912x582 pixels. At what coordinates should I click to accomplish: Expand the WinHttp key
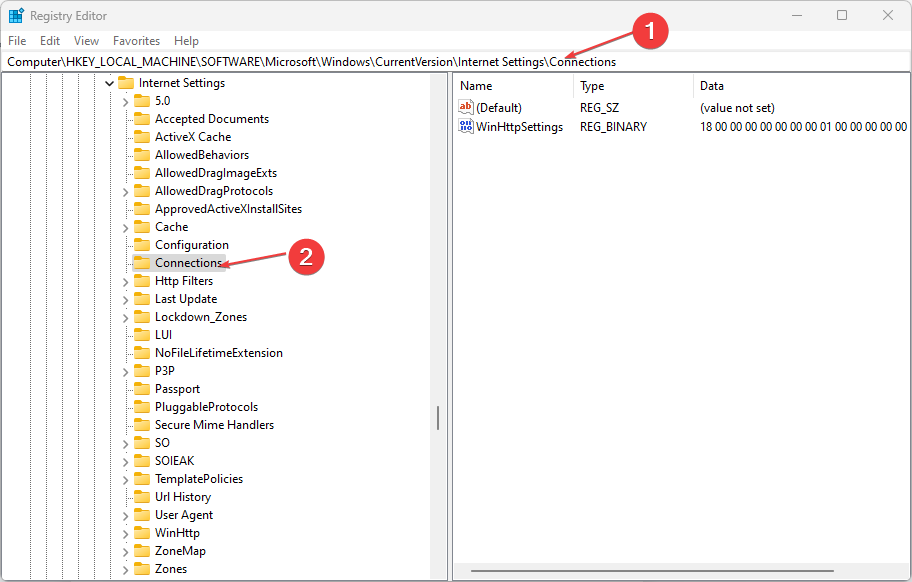pyautogui.click(x=126, y=534)
